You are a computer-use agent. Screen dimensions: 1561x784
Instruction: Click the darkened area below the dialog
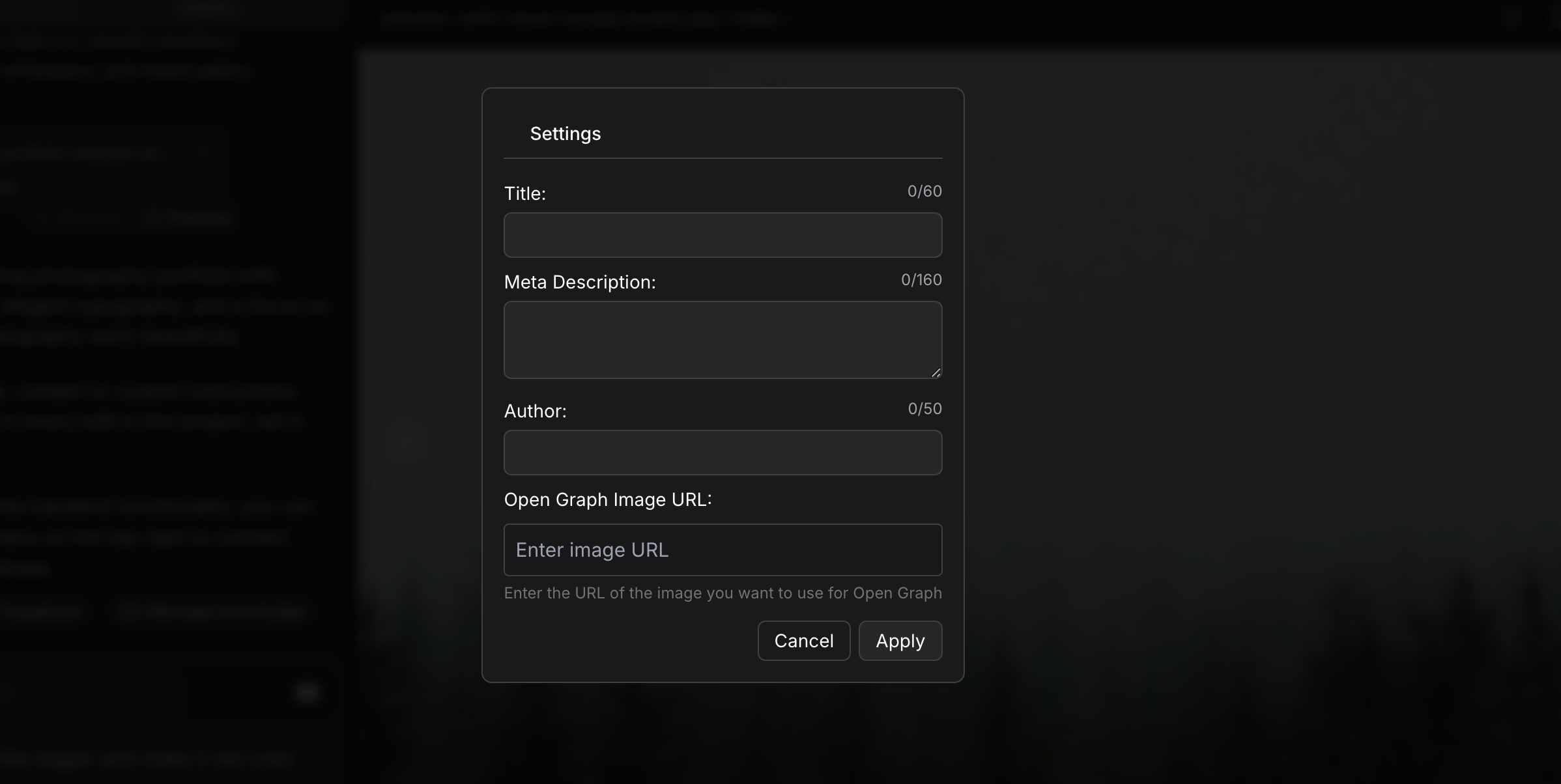click(x=722, y=736)
